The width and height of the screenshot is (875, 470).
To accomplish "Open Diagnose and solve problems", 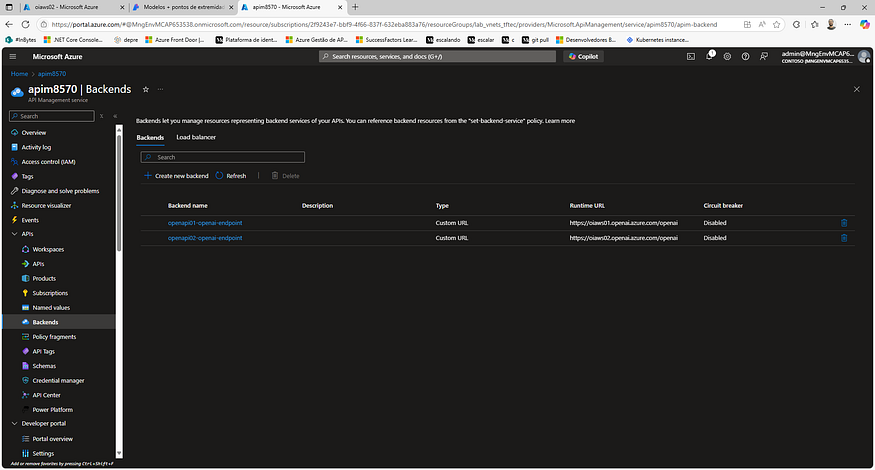I will coord(59,191).
